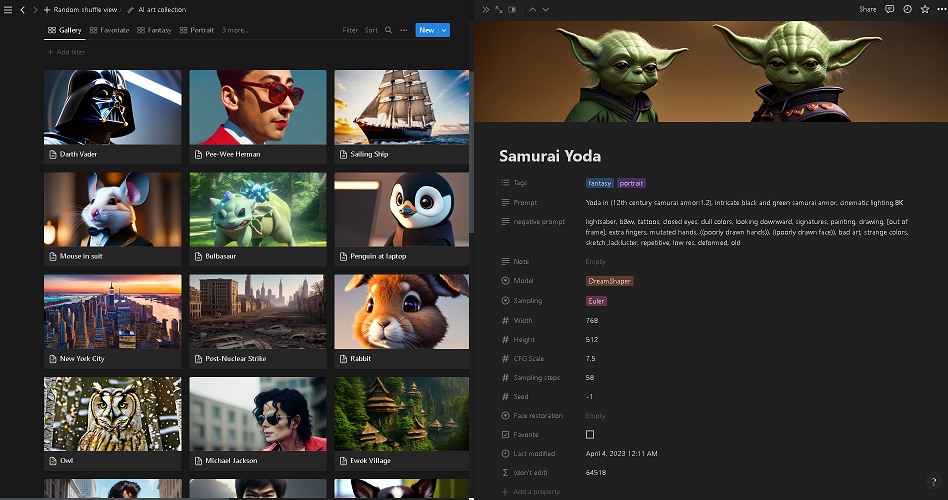Click the Height value 512
This screenshot has width=948, height=500.
tap(592, 340)
